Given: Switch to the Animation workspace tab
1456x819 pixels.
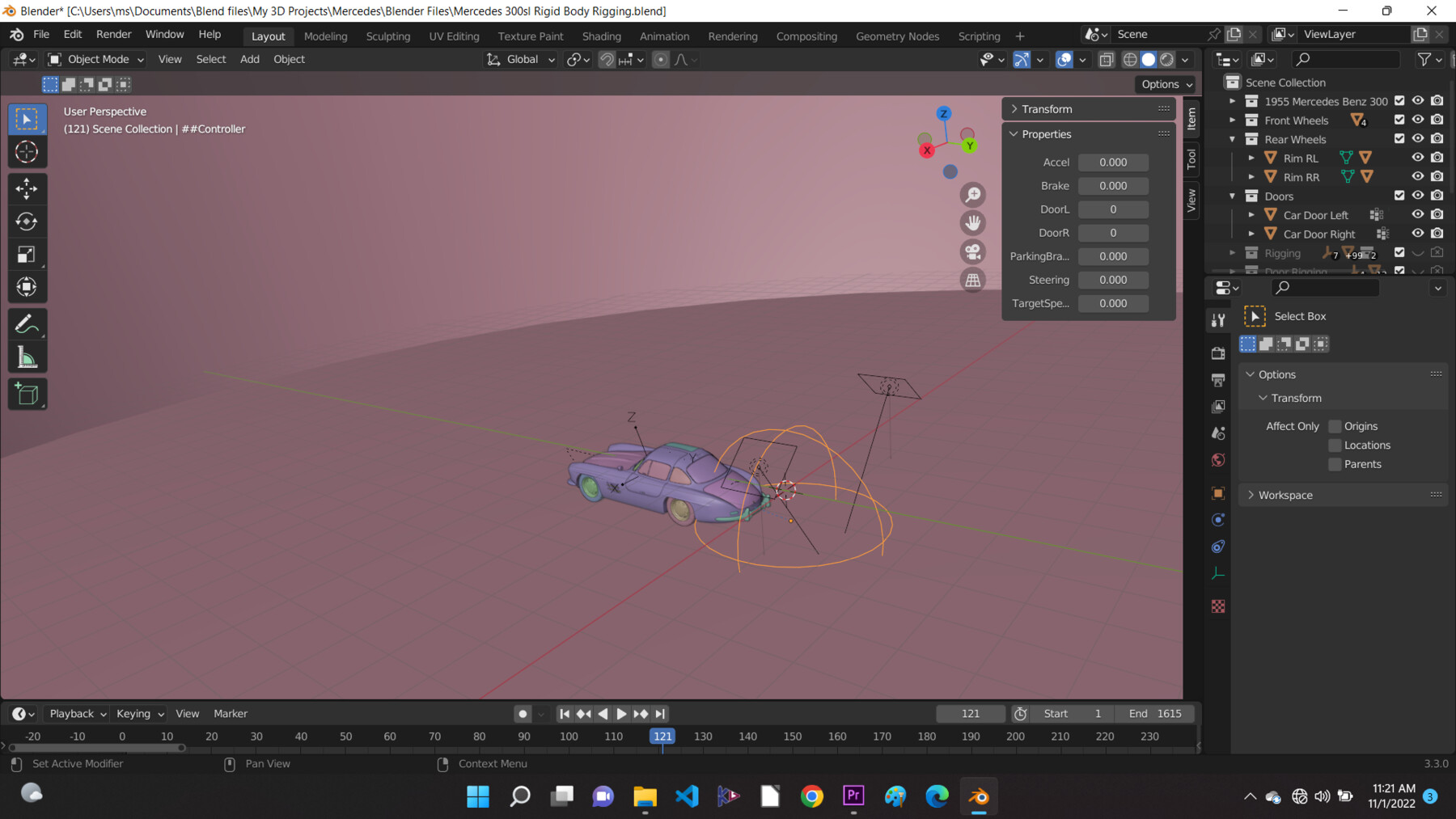Looking at the screenshot, I should click(x=664, y=36).
